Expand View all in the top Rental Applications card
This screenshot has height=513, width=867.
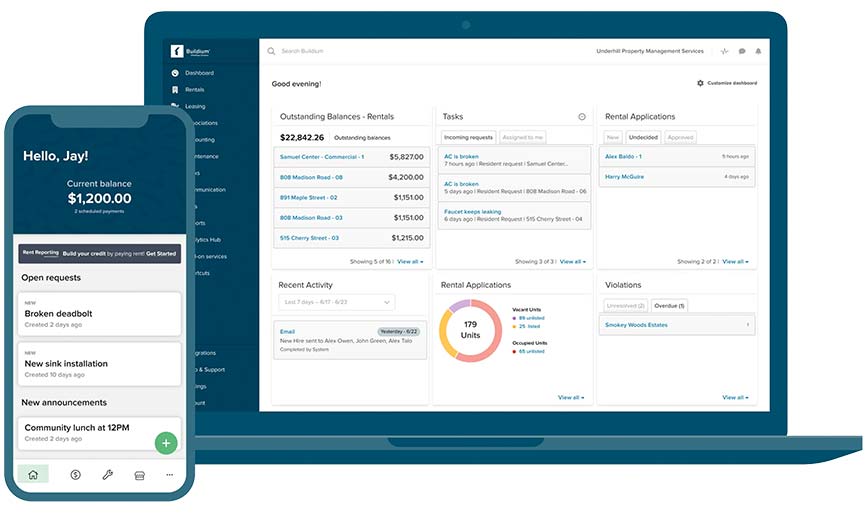click(735, 261)
